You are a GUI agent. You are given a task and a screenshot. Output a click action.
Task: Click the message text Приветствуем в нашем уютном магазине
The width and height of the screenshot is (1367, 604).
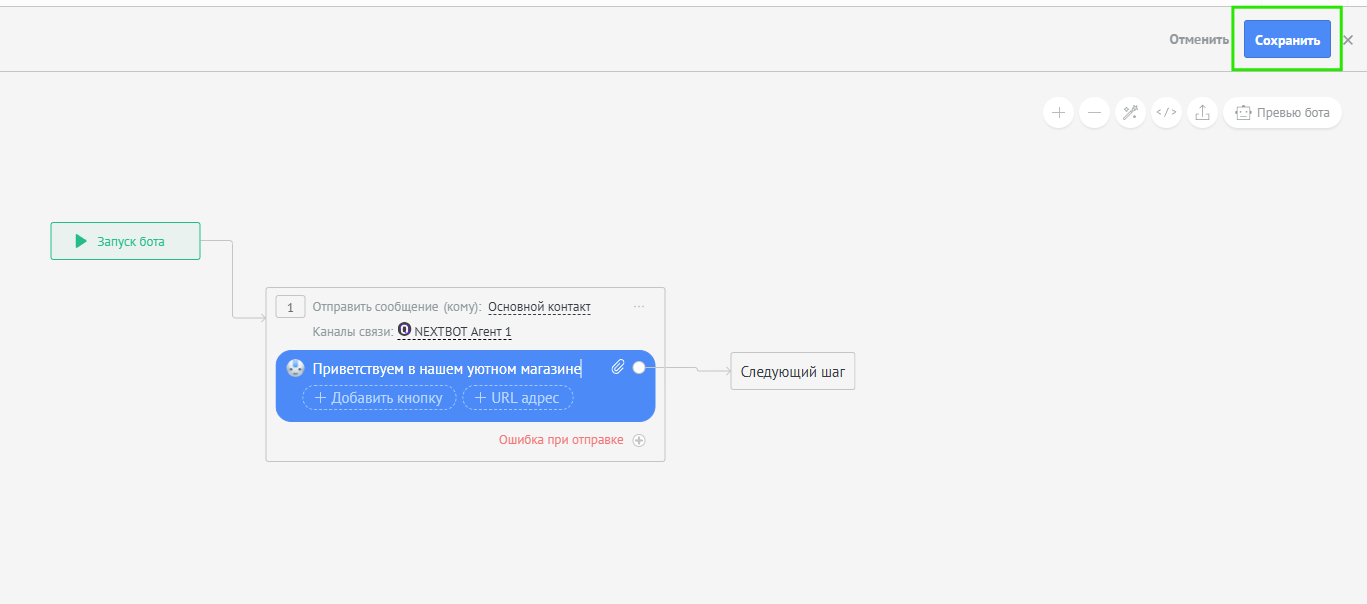(446, 369)
